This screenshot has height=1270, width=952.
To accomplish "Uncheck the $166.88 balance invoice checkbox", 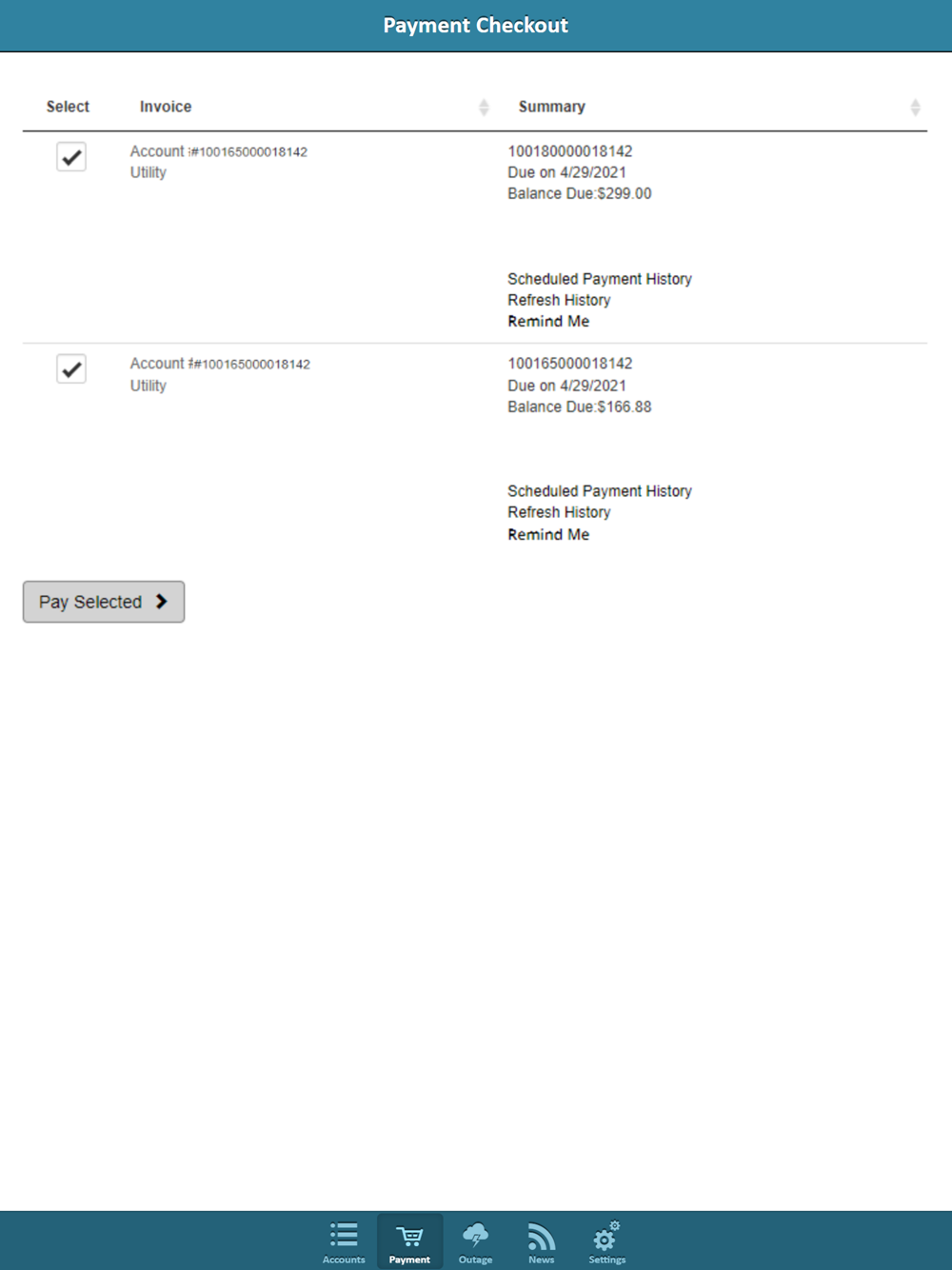I will (71, 369).
